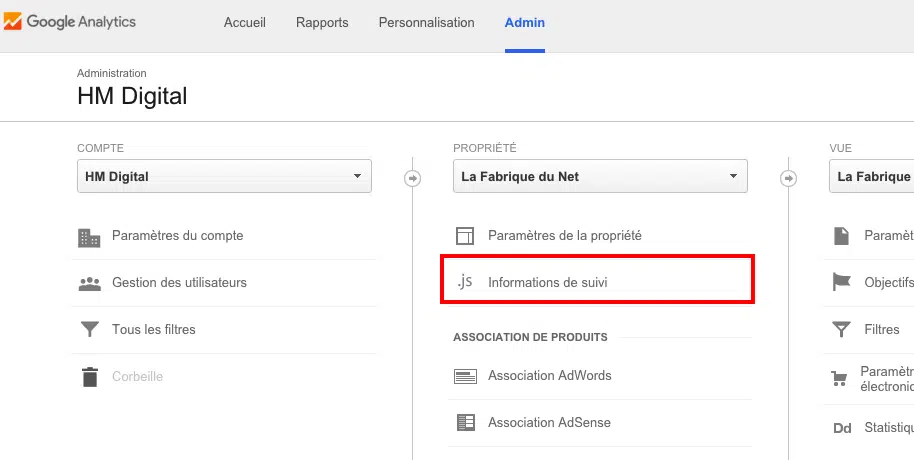Expand the Vue selector dropdown
This screenshot has width=914, height=460.
pos(872,177)
